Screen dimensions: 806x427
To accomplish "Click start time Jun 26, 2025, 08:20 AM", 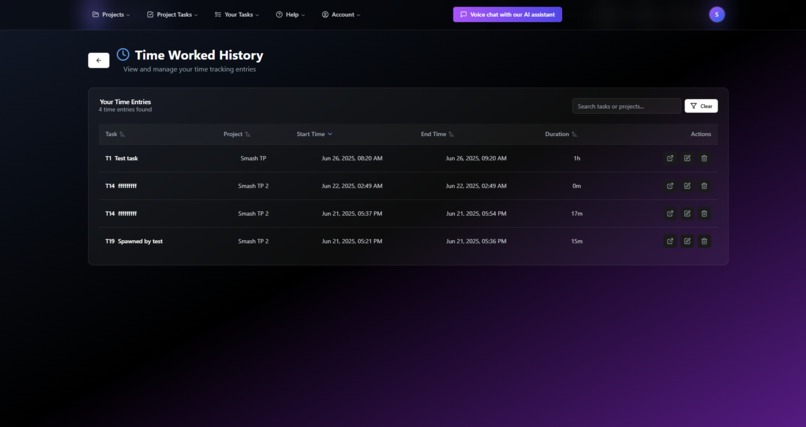I will [x=352, y=158].
